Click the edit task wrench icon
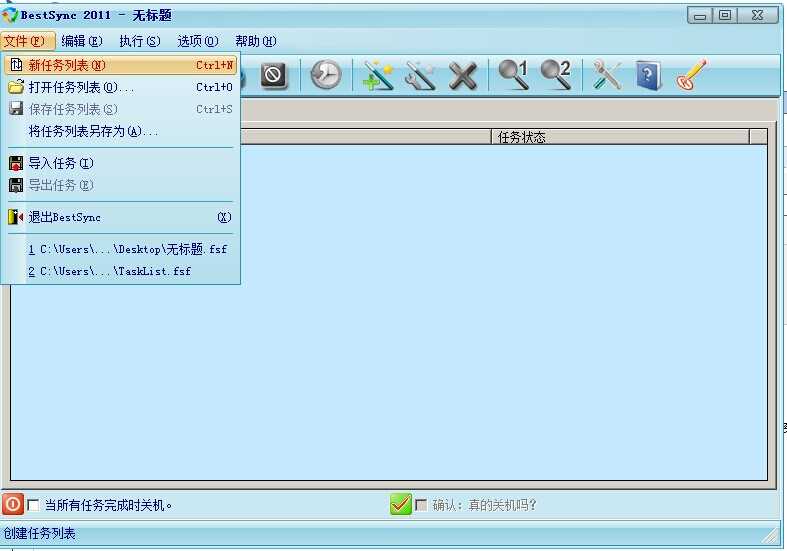Screen dimensions: 787x551 (x=420, y=76)
